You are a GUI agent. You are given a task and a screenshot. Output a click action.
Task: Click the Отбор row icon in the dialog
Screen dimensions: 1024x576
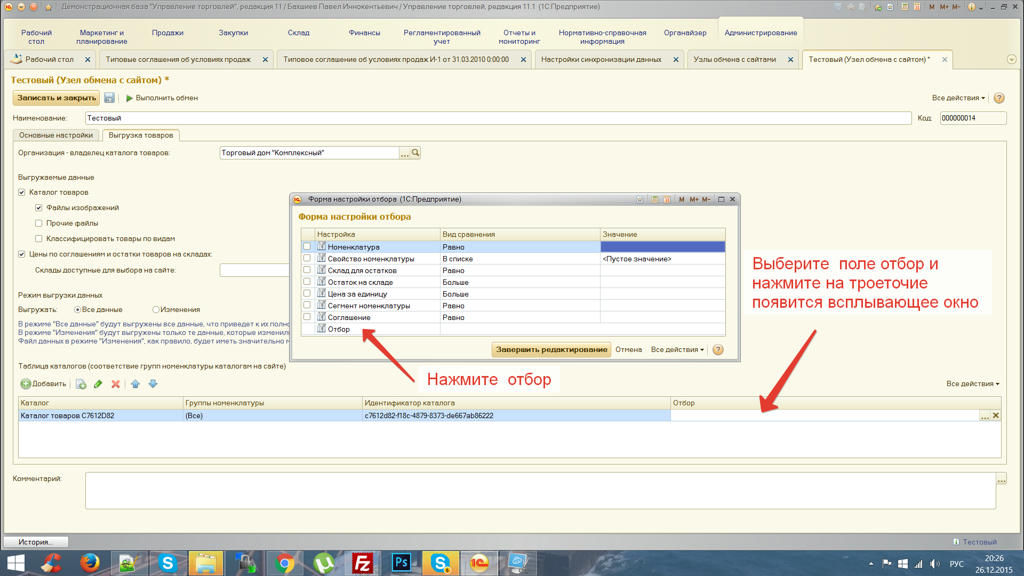[x=321, y=328]
